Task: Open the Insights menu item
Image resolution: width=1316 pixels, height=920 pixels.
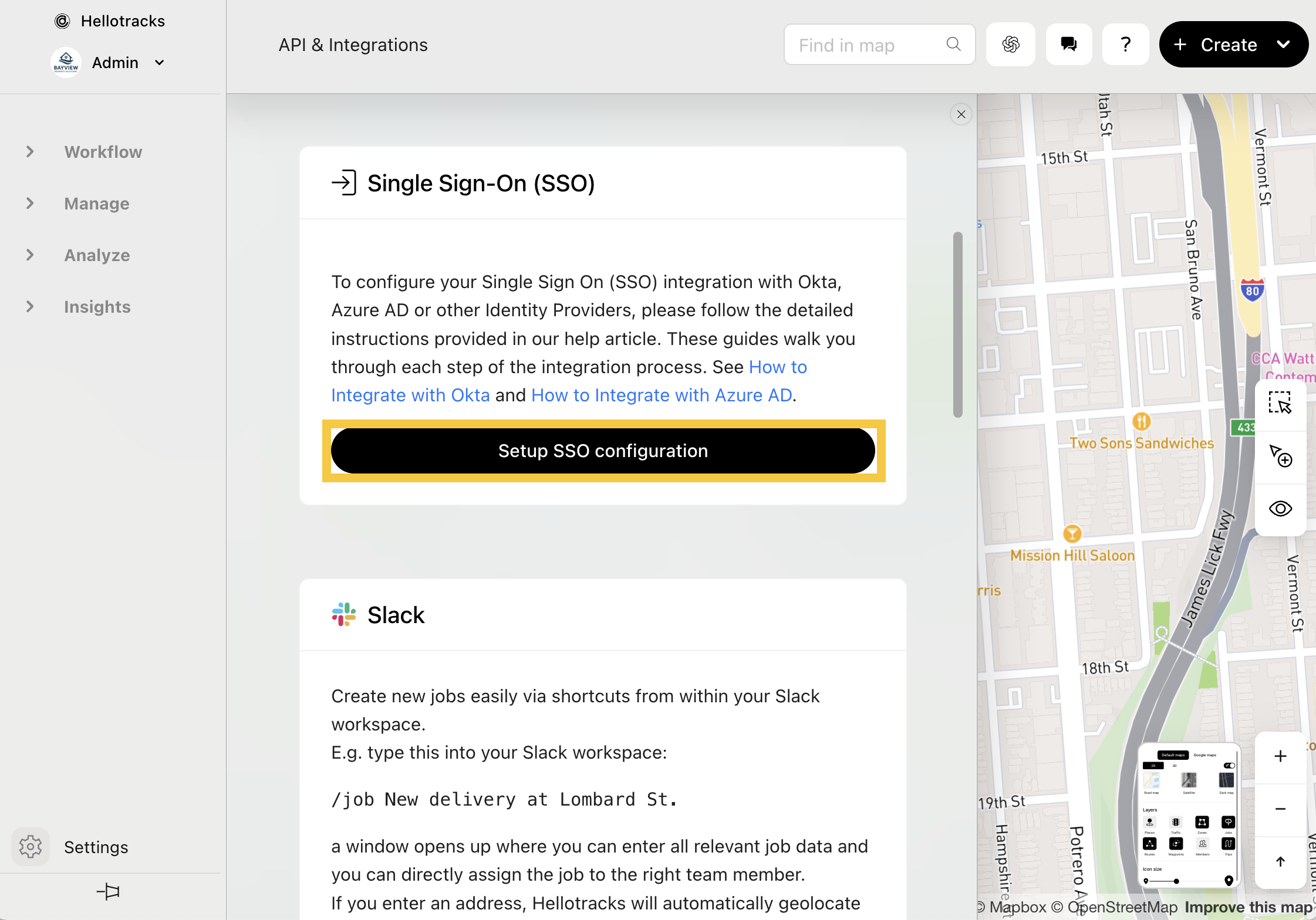Action: (97, 307)
